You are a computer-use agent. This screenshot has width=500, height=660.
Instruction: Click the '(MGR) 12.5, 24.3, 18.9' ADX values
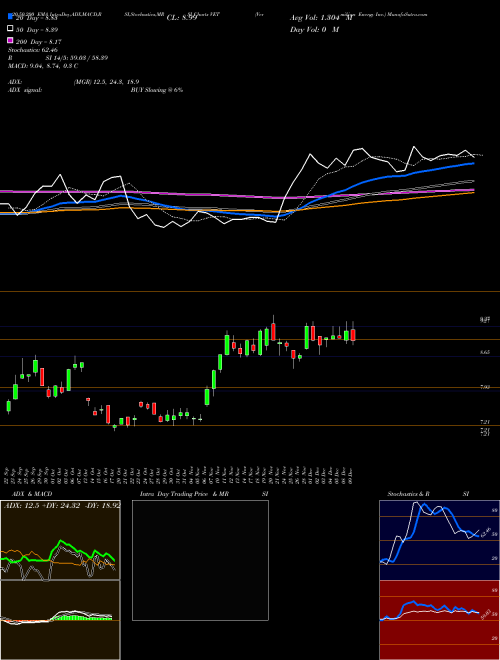click(x=106, y=82)
